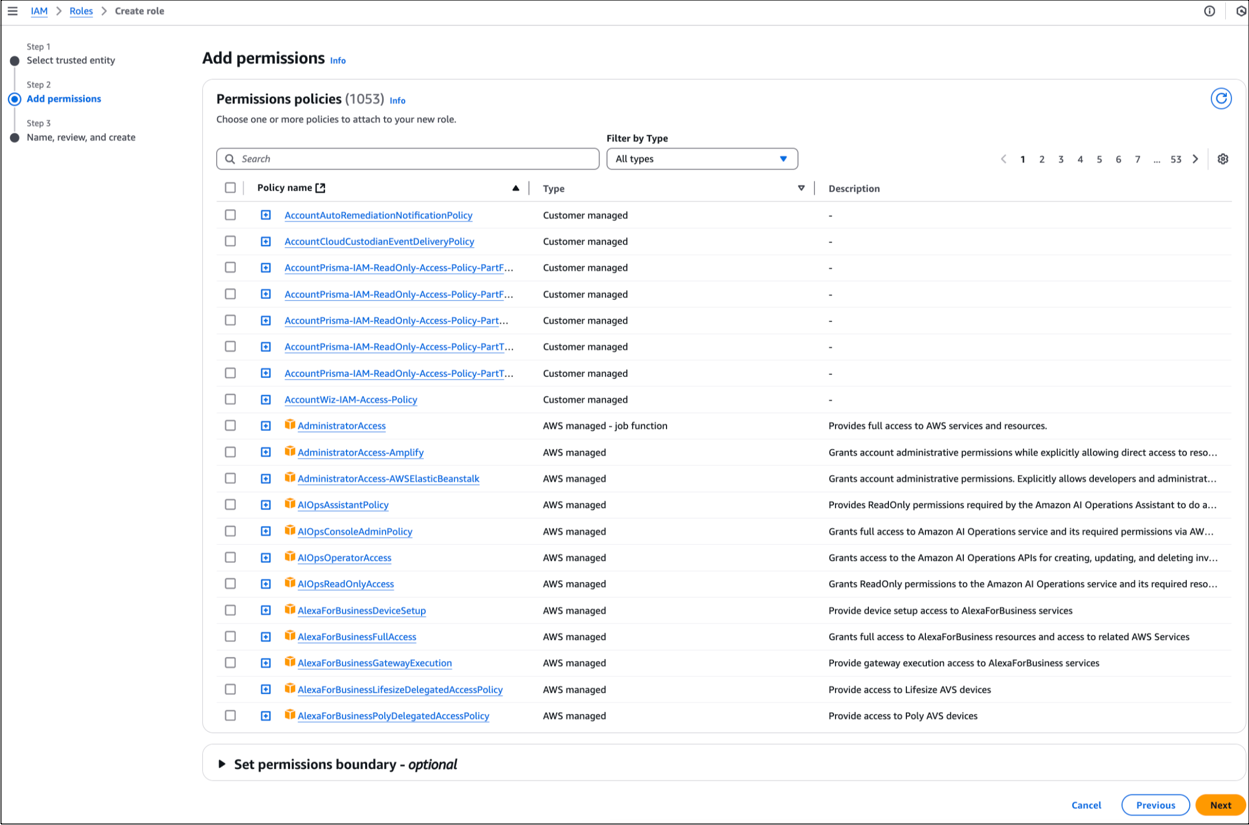Viewport: 1249px width, 825px height.
Task: Click AIOpsOperatorAccess orange policy icon
Action: click(x=290, y=557)
